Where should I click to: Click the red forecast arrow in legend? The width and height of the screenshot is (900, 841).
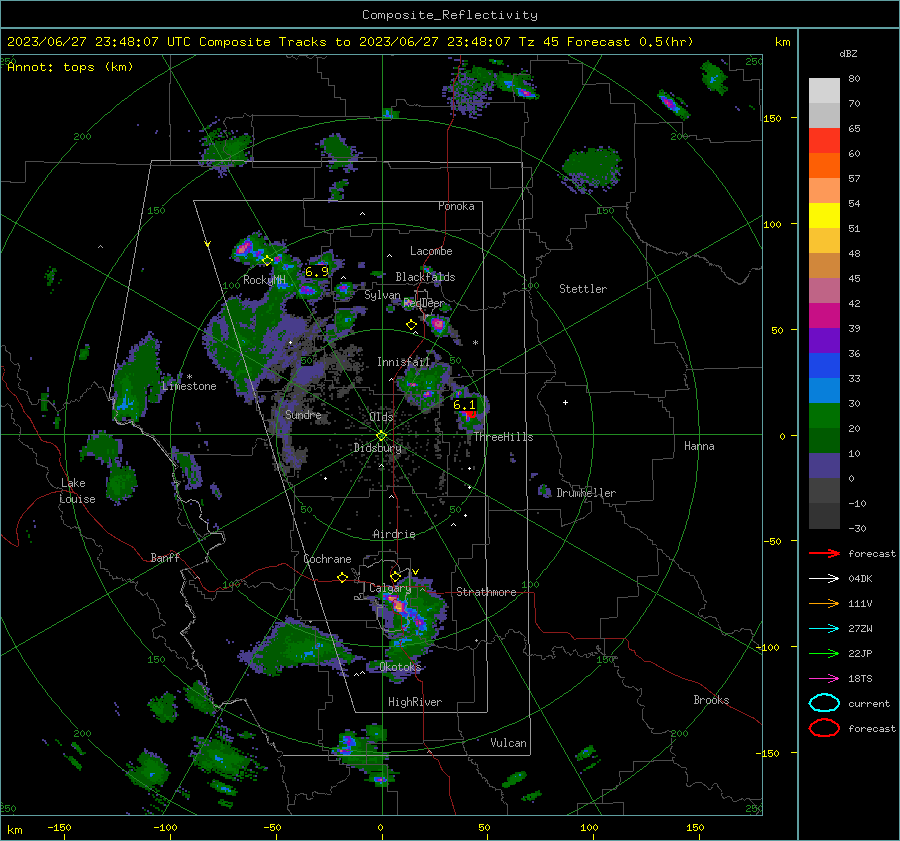point(824,553)
